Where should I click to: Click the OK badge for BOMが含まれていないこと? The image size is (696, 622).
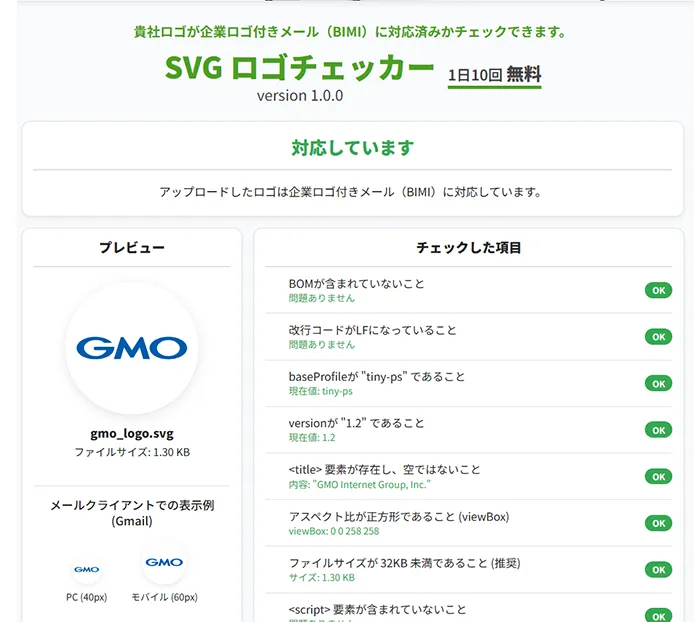click(658, 290)
